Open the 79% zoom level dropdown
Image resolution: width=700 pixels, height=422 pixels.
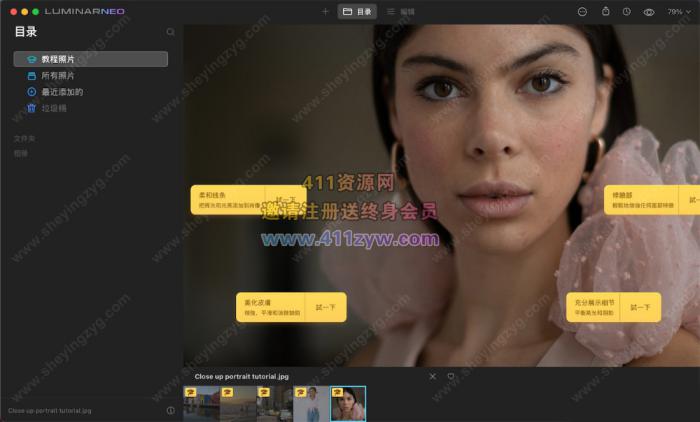coord(678,12)
